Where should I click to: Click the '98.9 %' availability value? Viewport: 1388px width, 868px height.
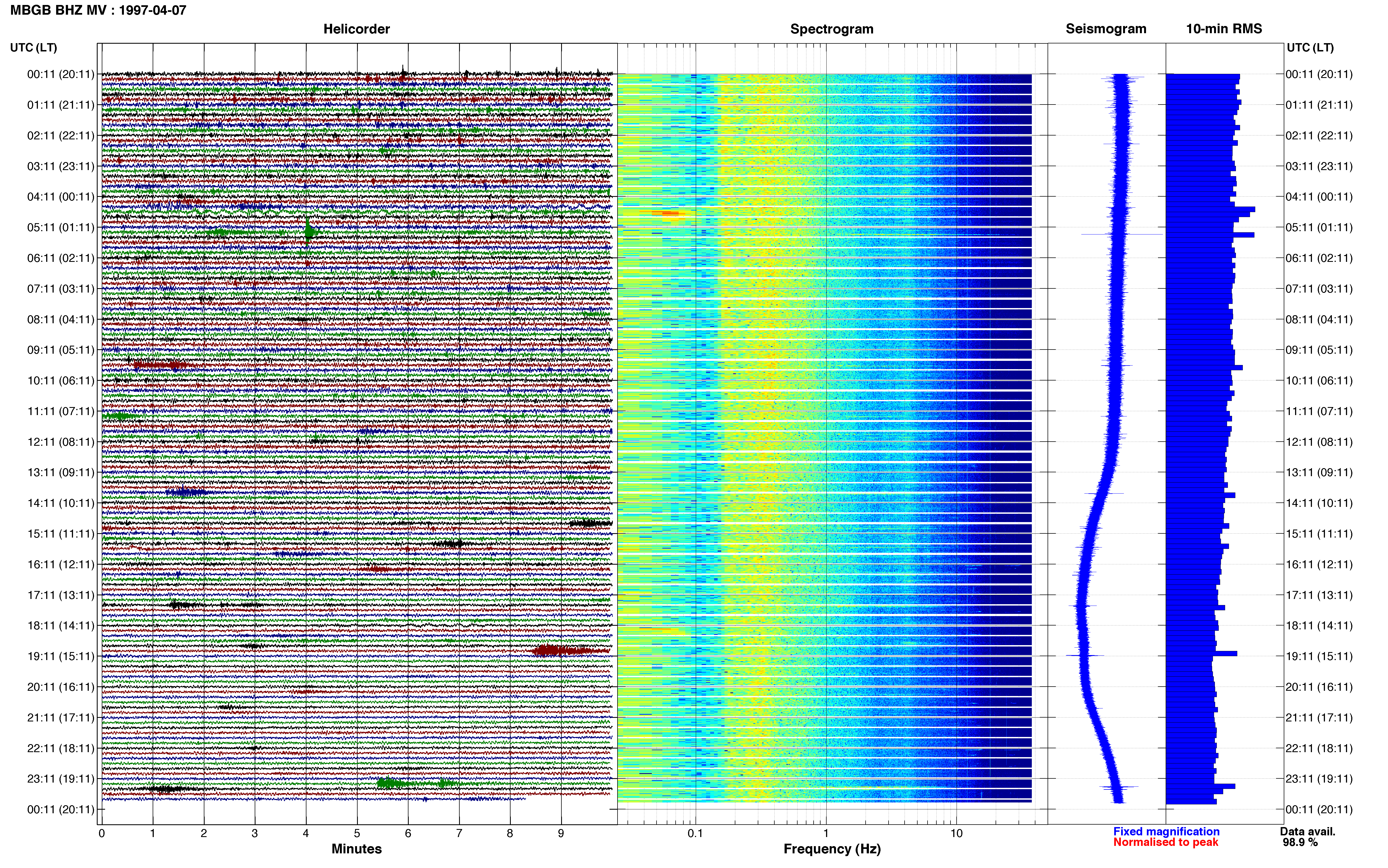[x=1300, y=842]
